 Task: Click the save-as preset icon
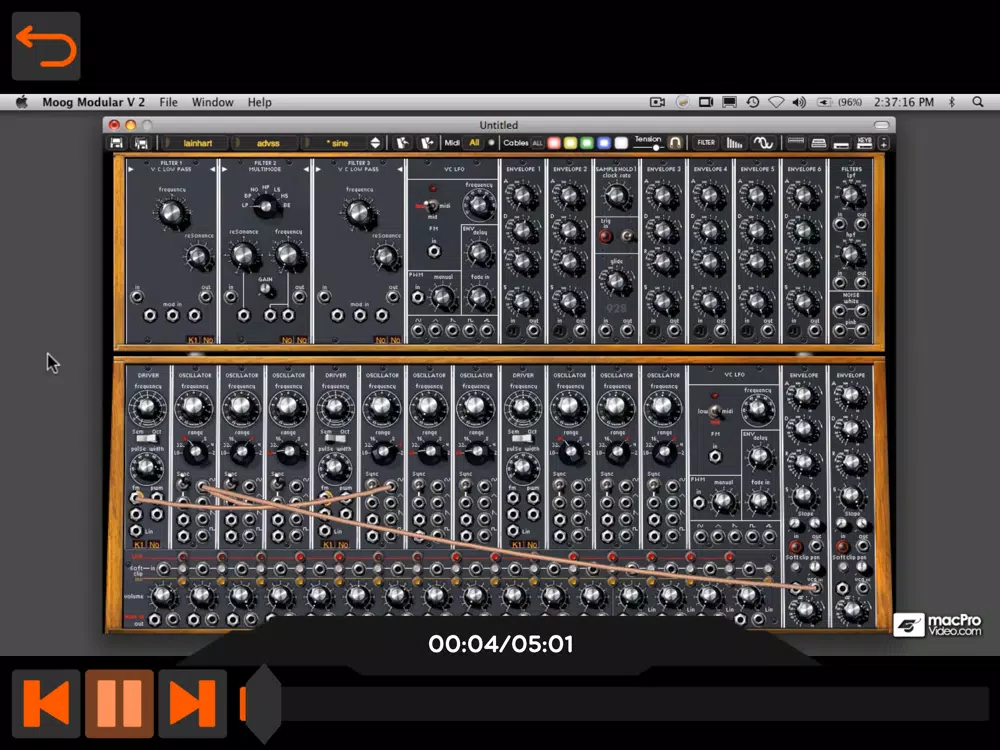tap(142, 143)
